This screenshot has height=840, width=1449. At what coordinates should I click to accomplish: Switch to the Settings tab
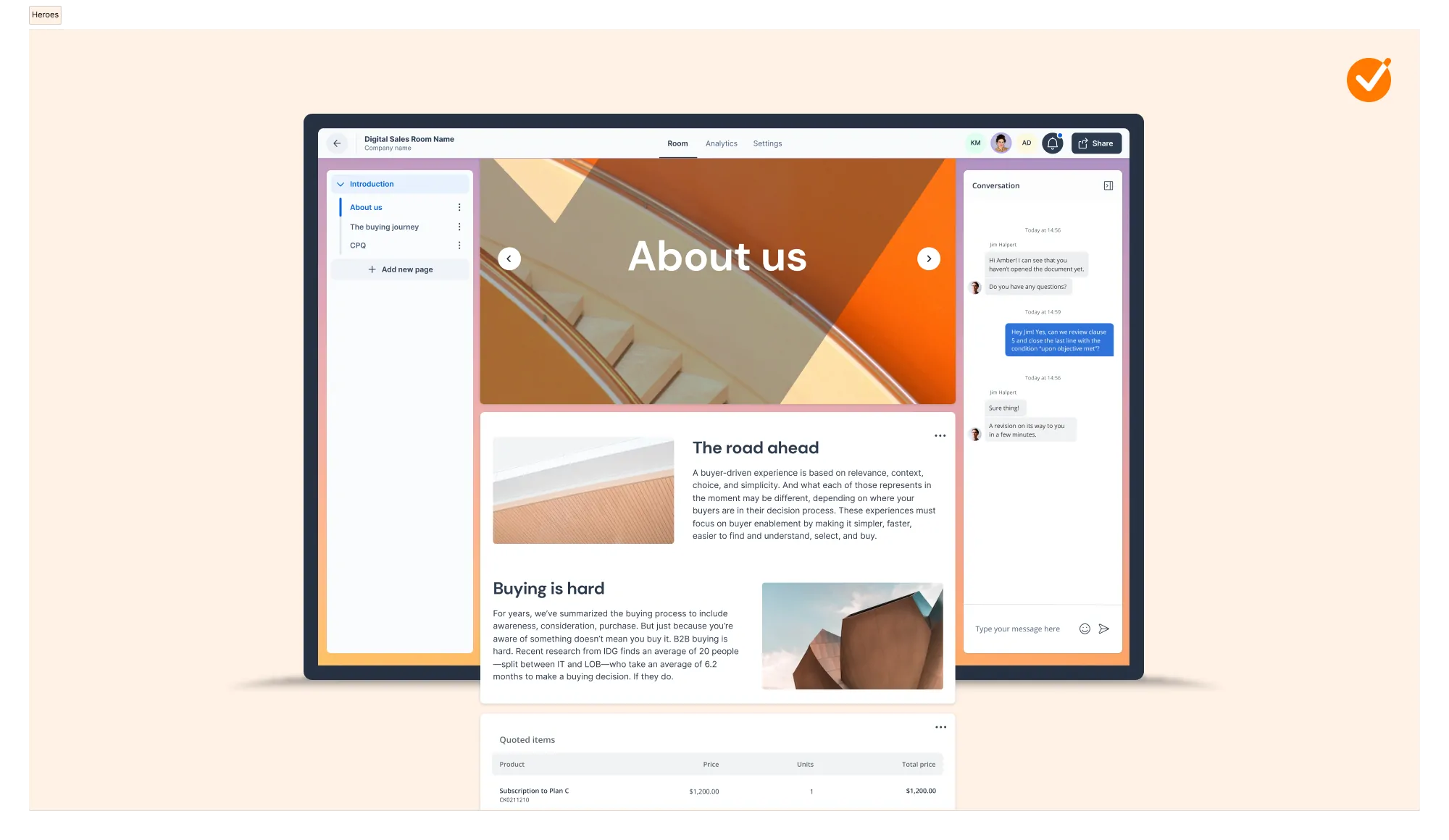(767, 143)
